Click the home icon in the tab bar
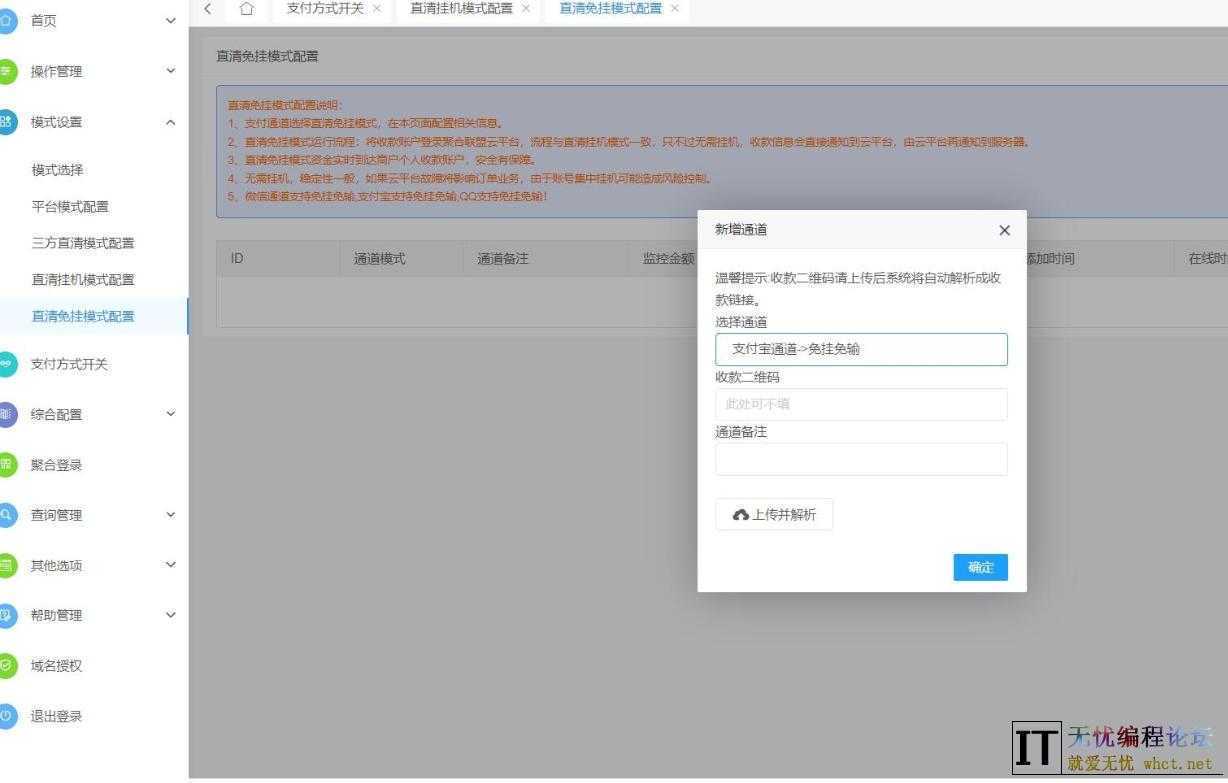Viewport: 1228px width, 783px height. [246, 8]
